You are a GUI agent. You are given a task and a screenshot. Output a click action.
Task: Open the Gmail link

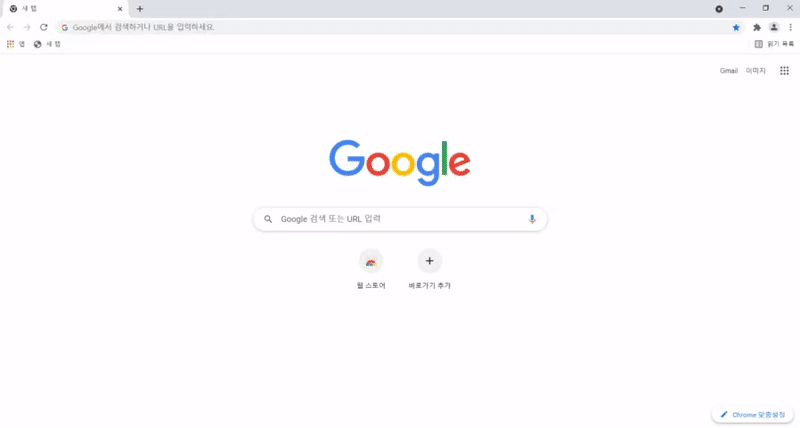pos(729,71)
